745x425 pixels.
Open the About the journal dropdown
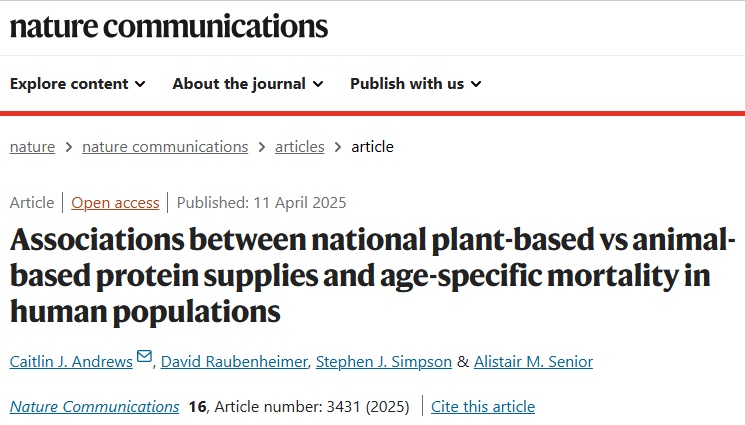[248, 84]
